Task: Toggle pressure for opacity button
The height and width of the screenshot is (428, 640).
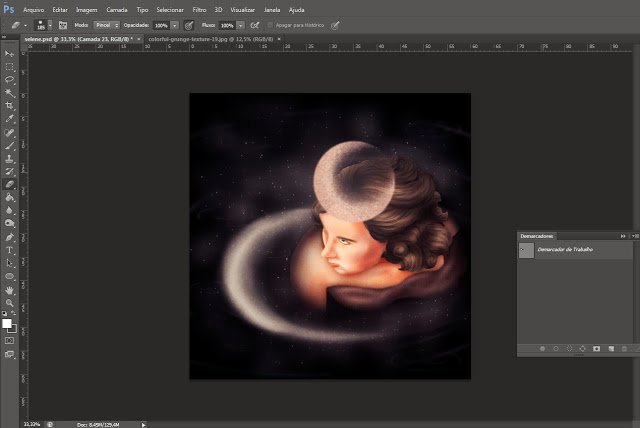Action: coord(189,25)
